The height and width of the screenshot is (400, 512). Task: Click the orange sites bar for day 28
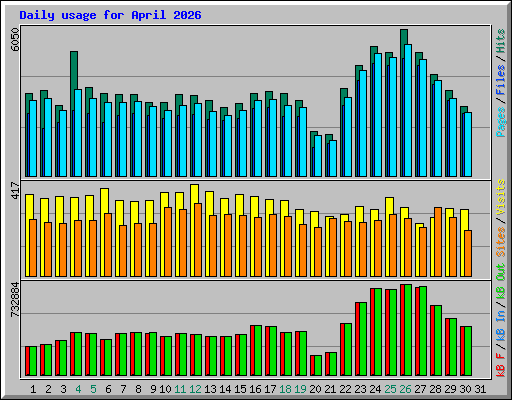(x=438, y=242)
